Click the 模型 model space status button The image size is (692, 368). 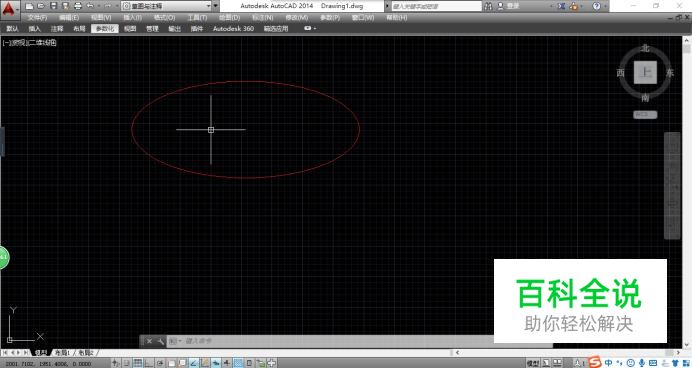click(x=533, y=363)
